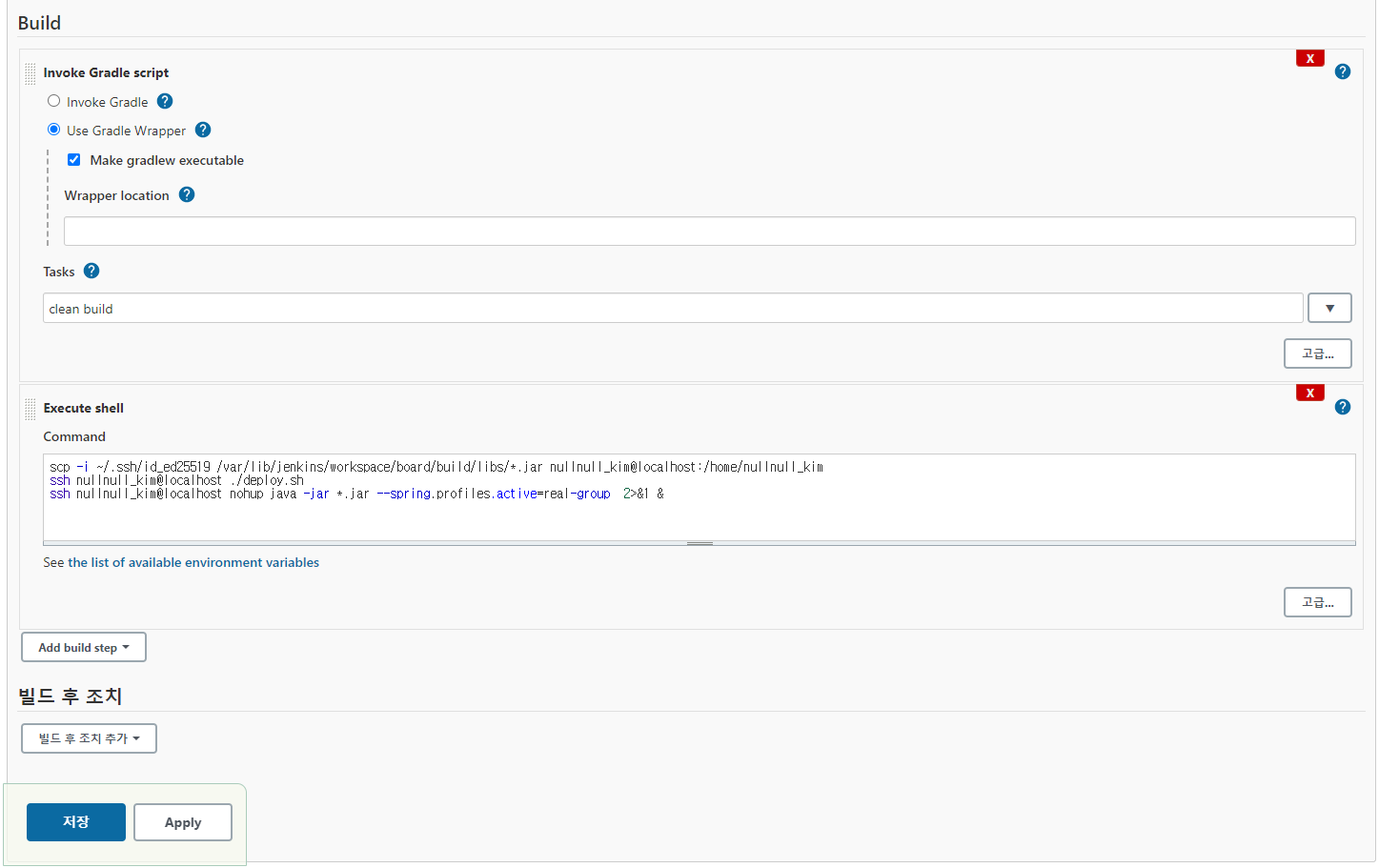Focus the Wrapper location text field
Screen dimensions: 1379x868
[x=709, y=231]
